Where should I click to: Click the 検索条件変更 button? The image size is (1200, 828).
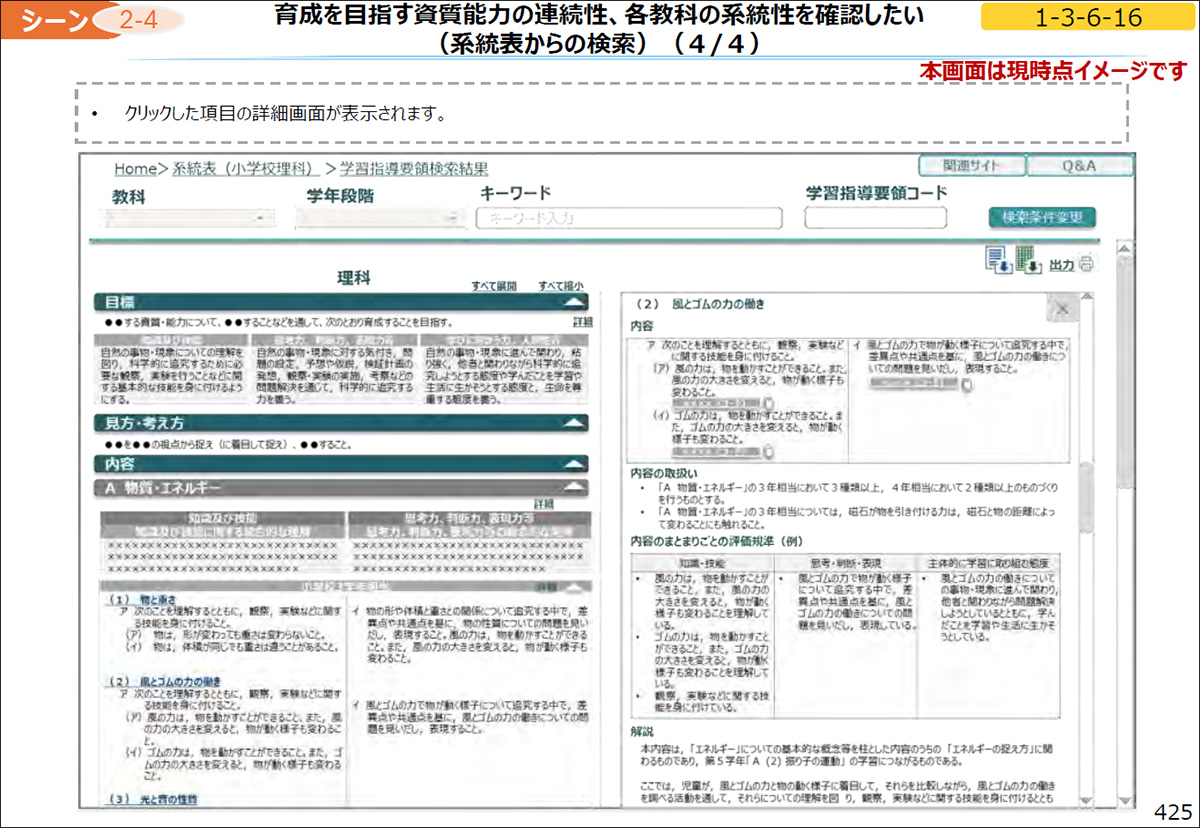pos(1042,217)
